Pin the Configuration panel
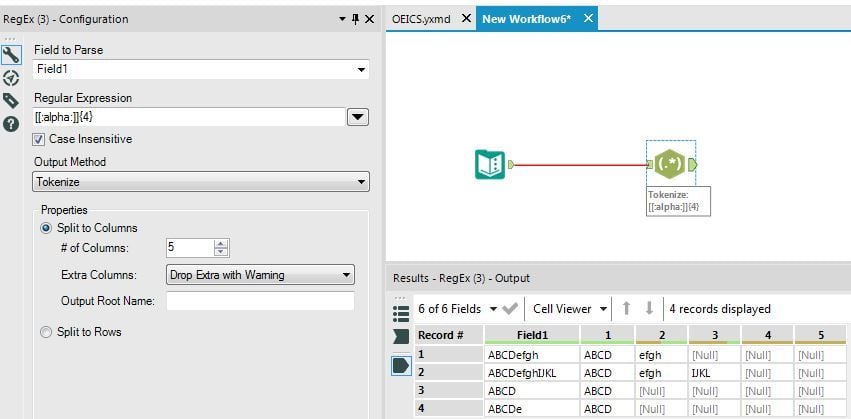This screenshot has width=851, height=419. (355, 19)
